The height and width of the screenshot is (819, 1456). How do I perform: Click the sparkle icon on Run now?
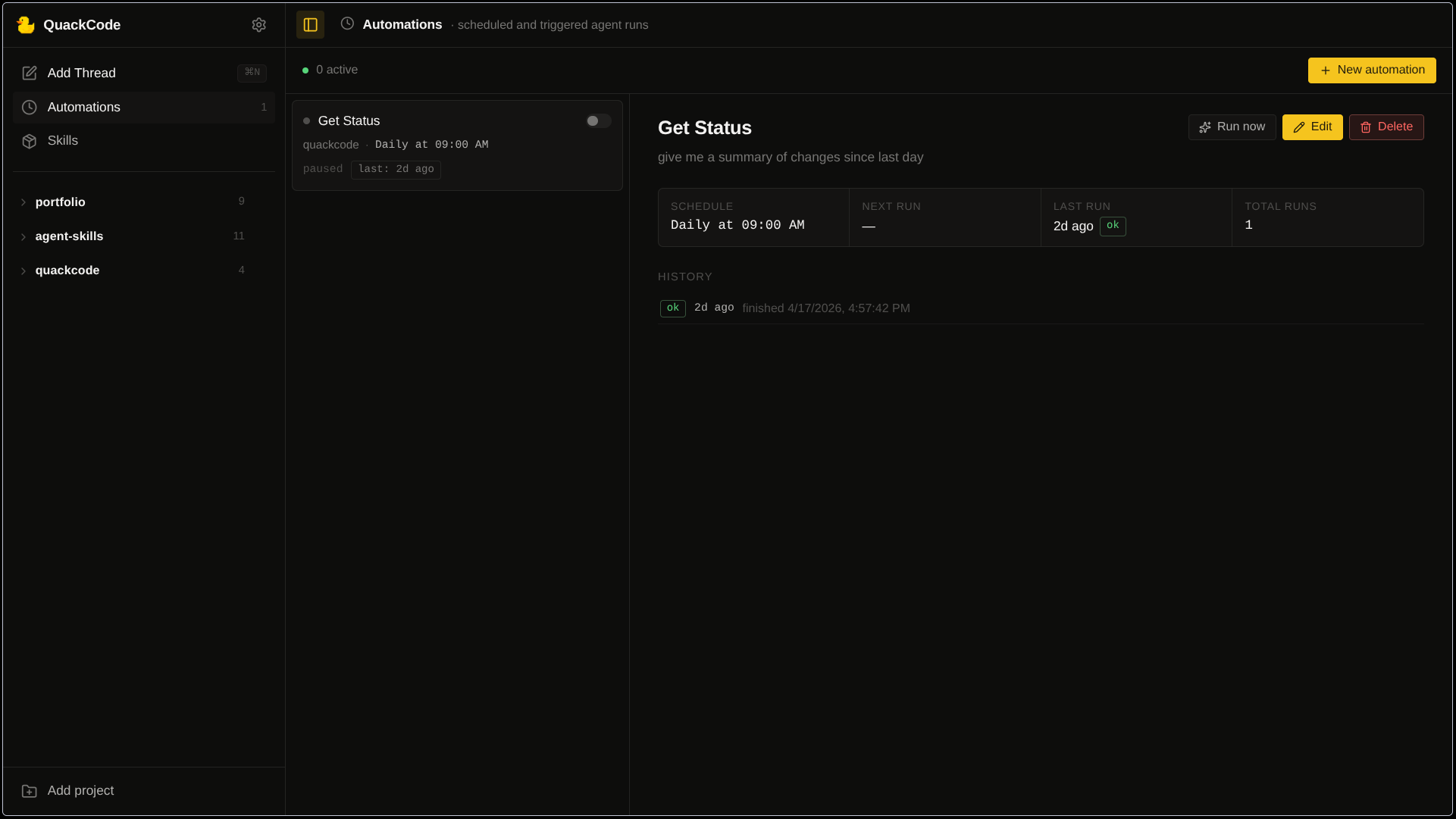coord(1206,127)
